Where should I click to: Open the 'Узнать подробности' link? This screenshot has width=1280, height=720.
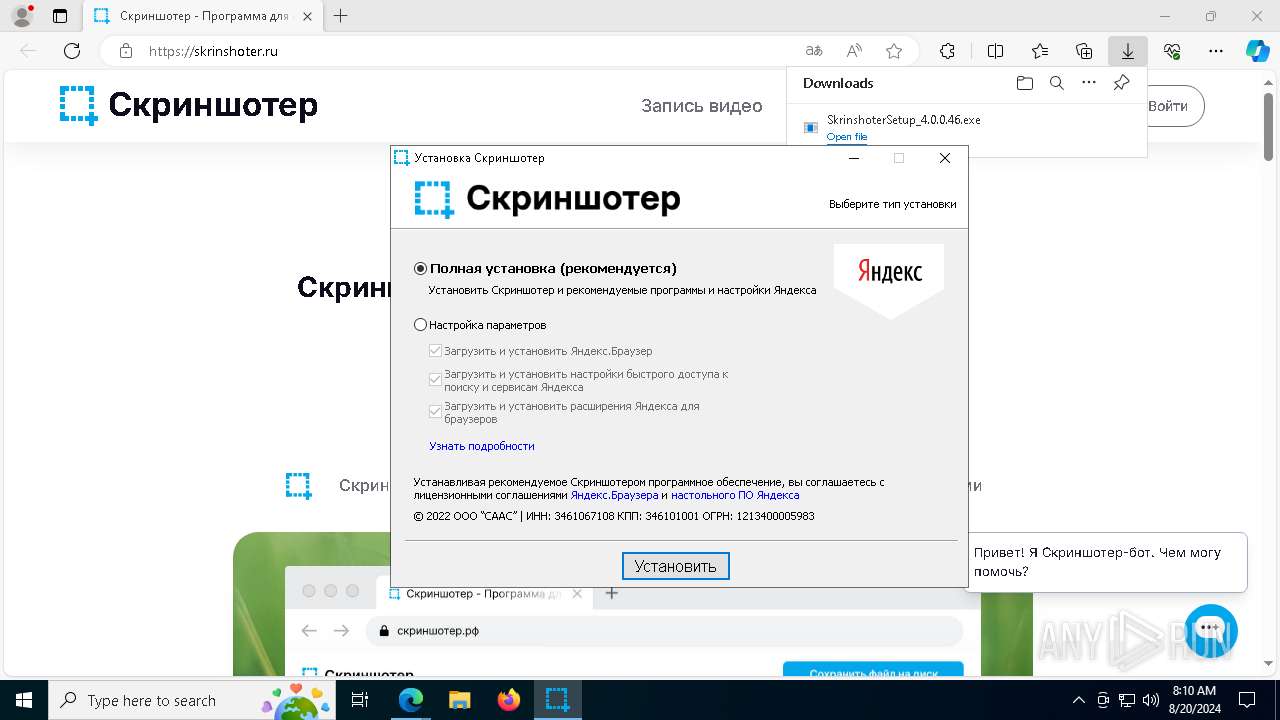[x=482, y=446]
